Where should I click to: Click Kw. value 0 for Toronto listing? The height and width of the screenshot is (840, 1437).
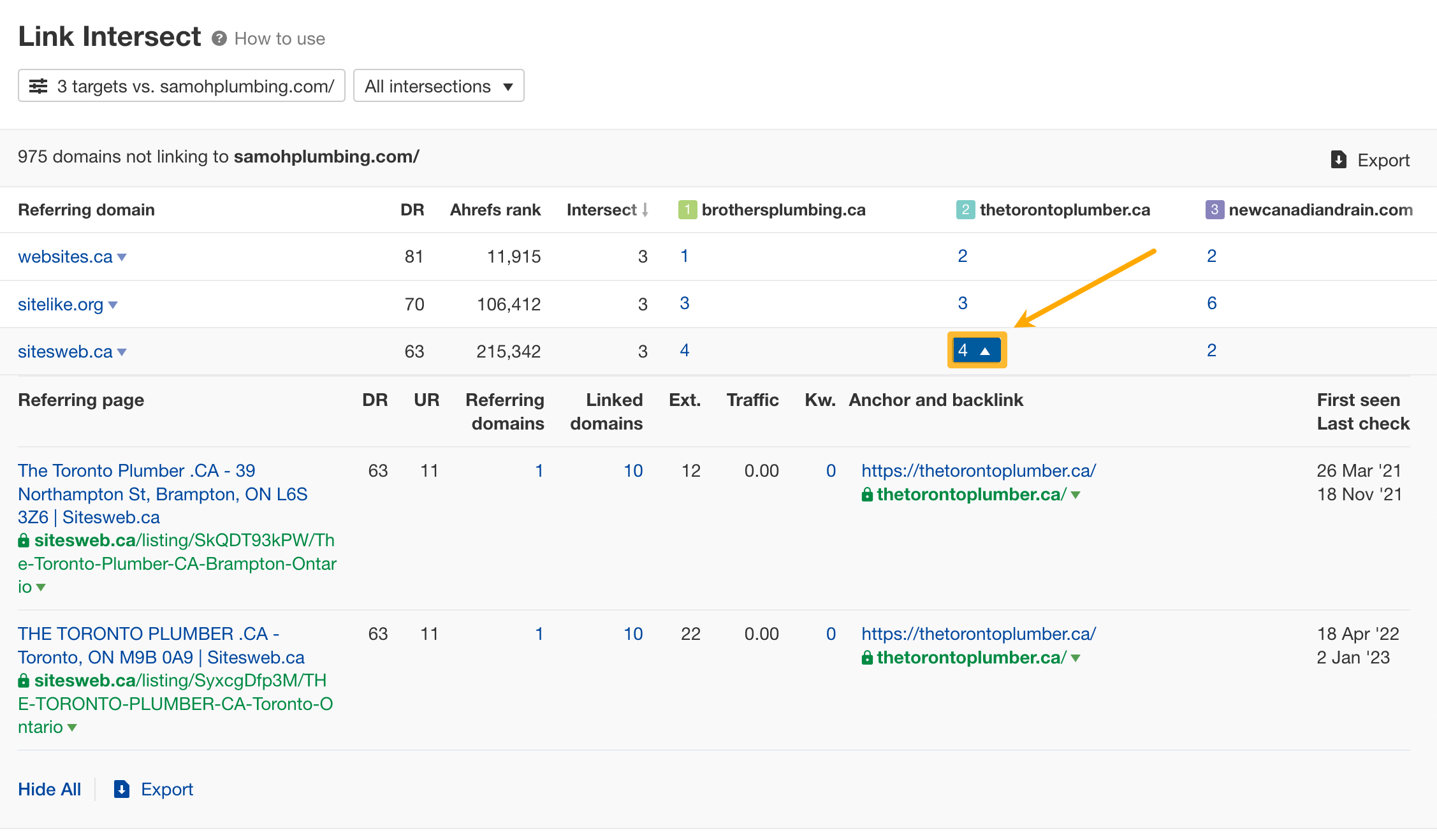click(x=831, y=634)
